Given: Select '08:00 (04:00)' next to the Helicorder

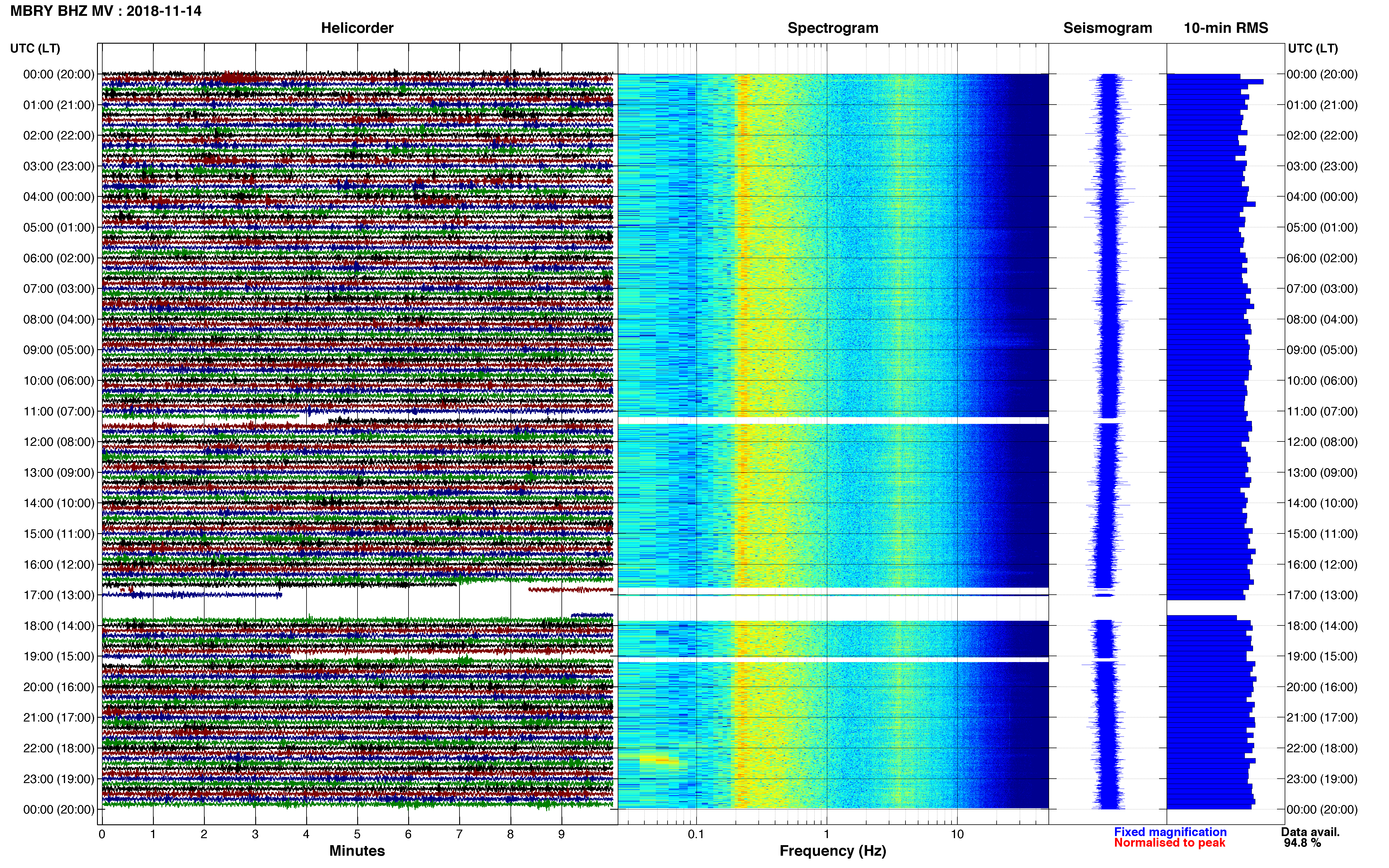Looking at the screenshot, I should point(59,319).
